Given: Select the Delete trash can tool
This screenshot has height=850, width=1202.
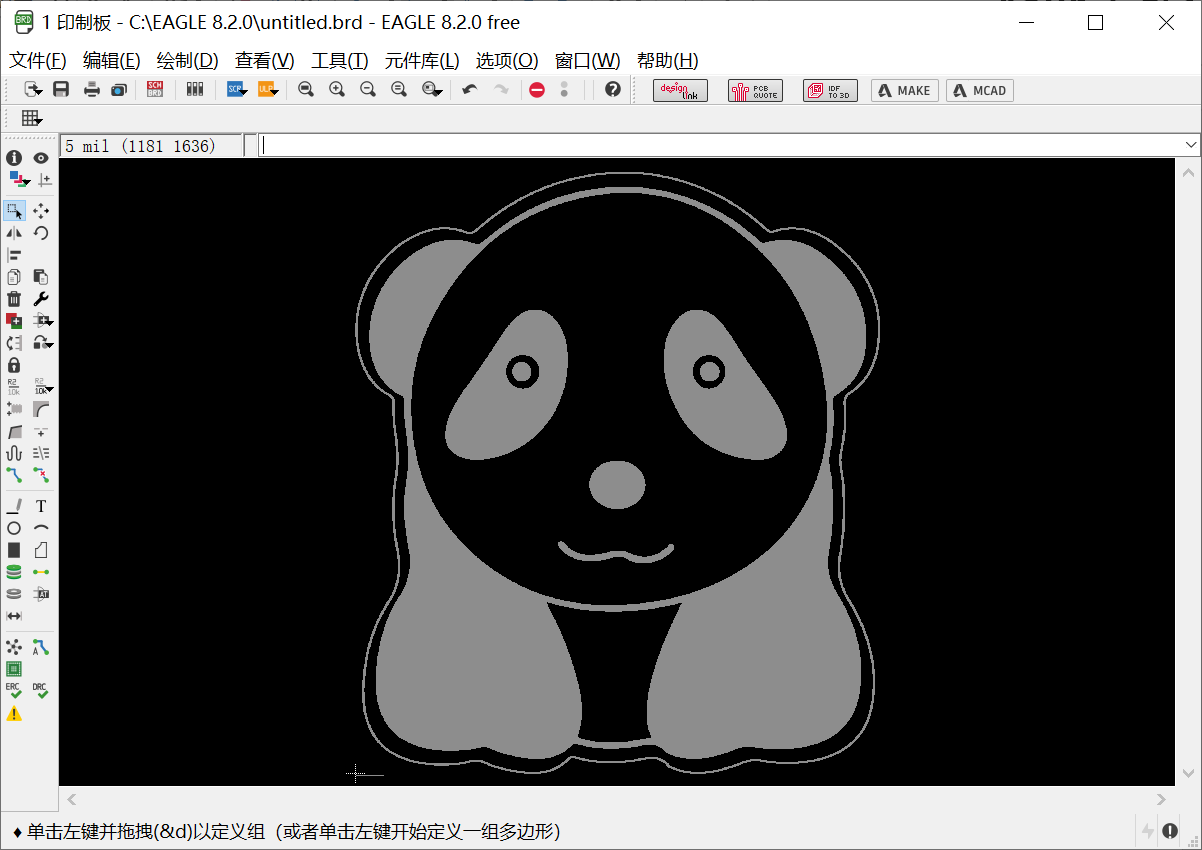Looking at the screenshot, I should click(14, 299).
